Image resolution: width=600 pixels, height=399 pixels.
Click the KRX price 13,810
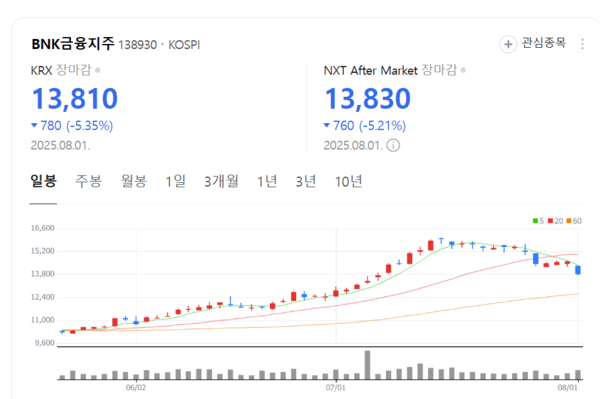[x=75, y=98]
